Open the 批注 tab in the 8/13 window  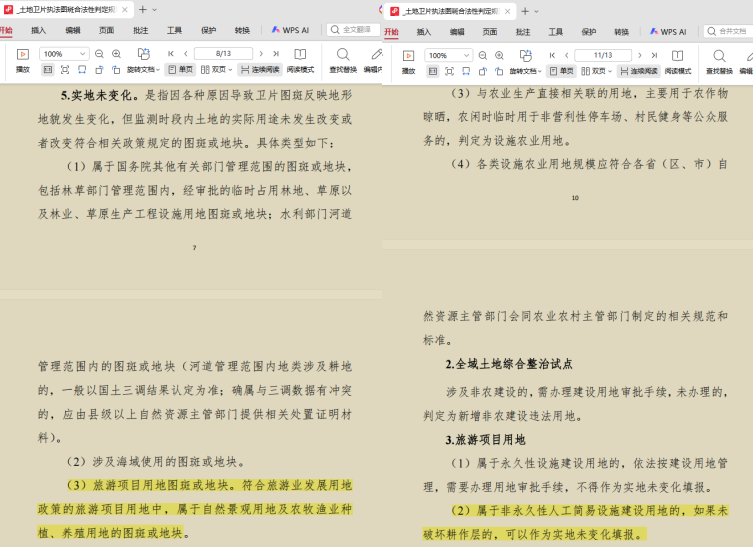tap(140, 30)
